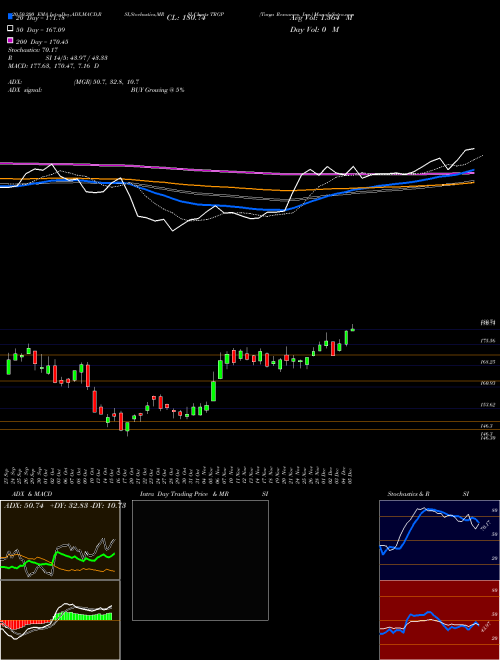This screenshot has width=500, height=660.
Task: Select the '50 Day = 167.09' legend text
Action: click(41, 30)
